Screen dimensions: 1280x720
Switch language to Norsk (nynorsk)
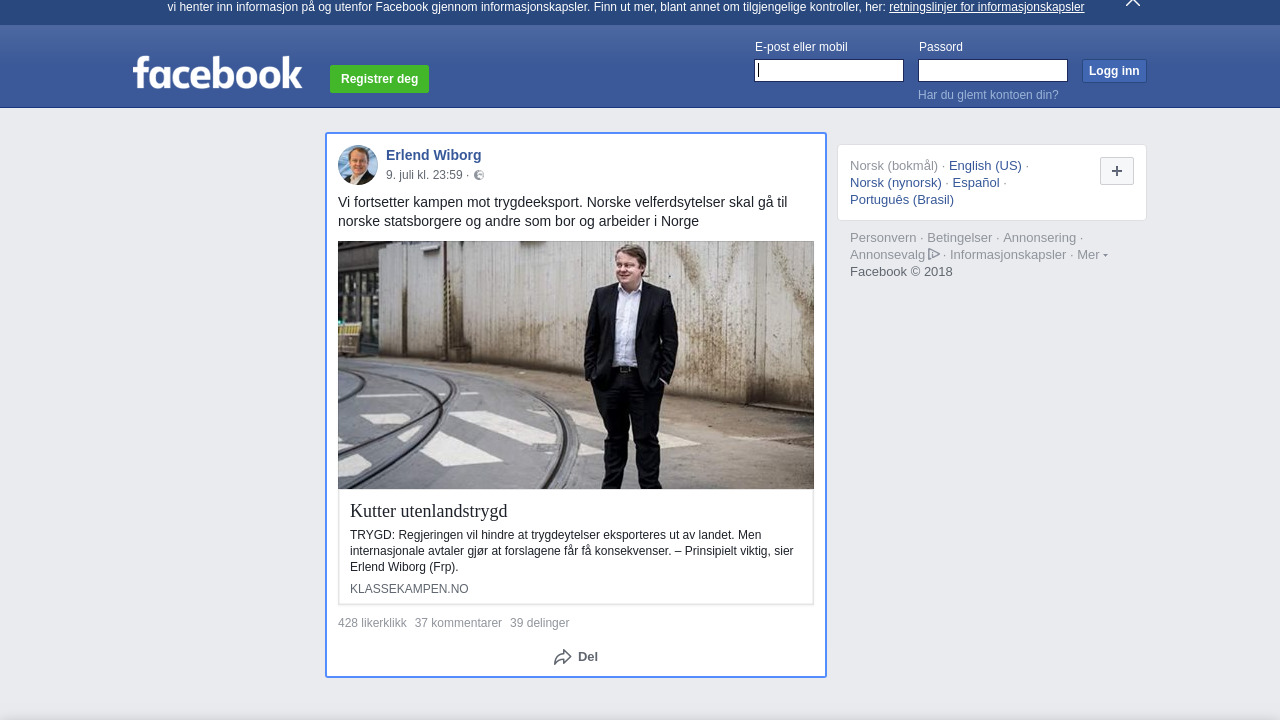click(896, 183)
